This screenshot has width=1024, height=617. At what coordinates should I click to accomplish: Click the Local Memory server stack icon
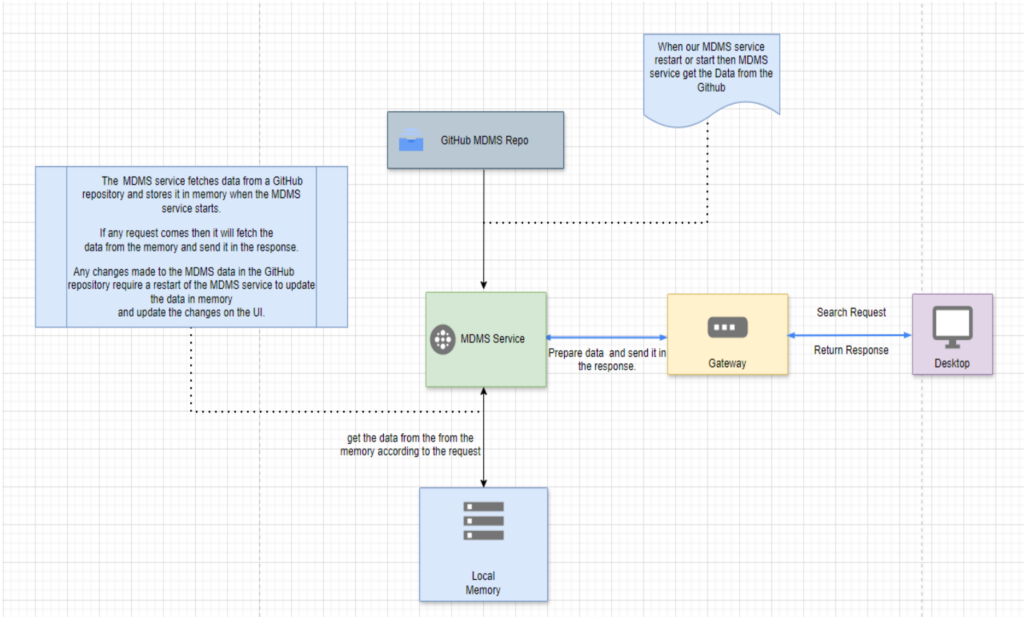pos(483,521)
